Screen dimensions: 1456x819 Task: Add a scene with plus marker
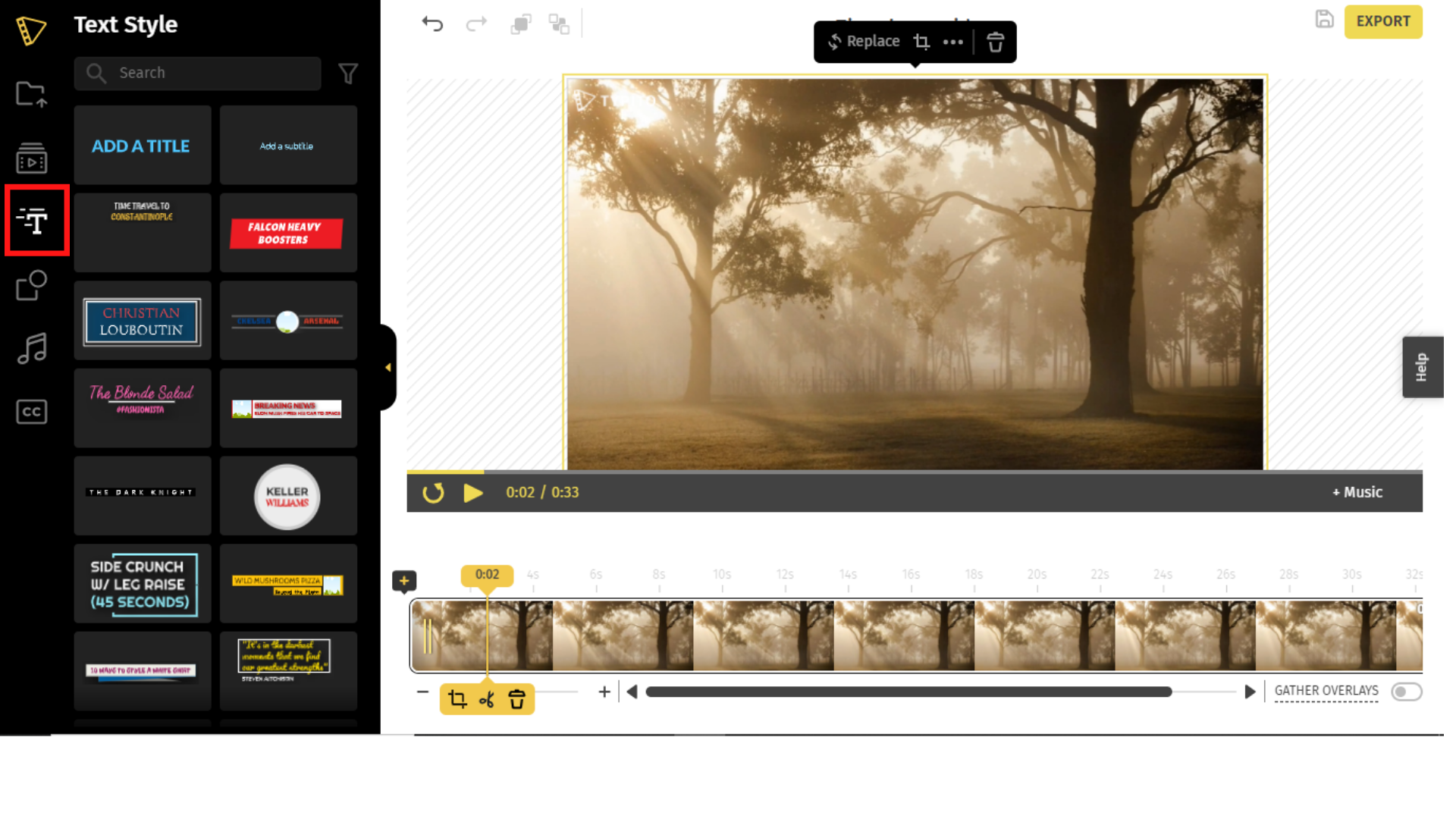[x=404, y=582]
